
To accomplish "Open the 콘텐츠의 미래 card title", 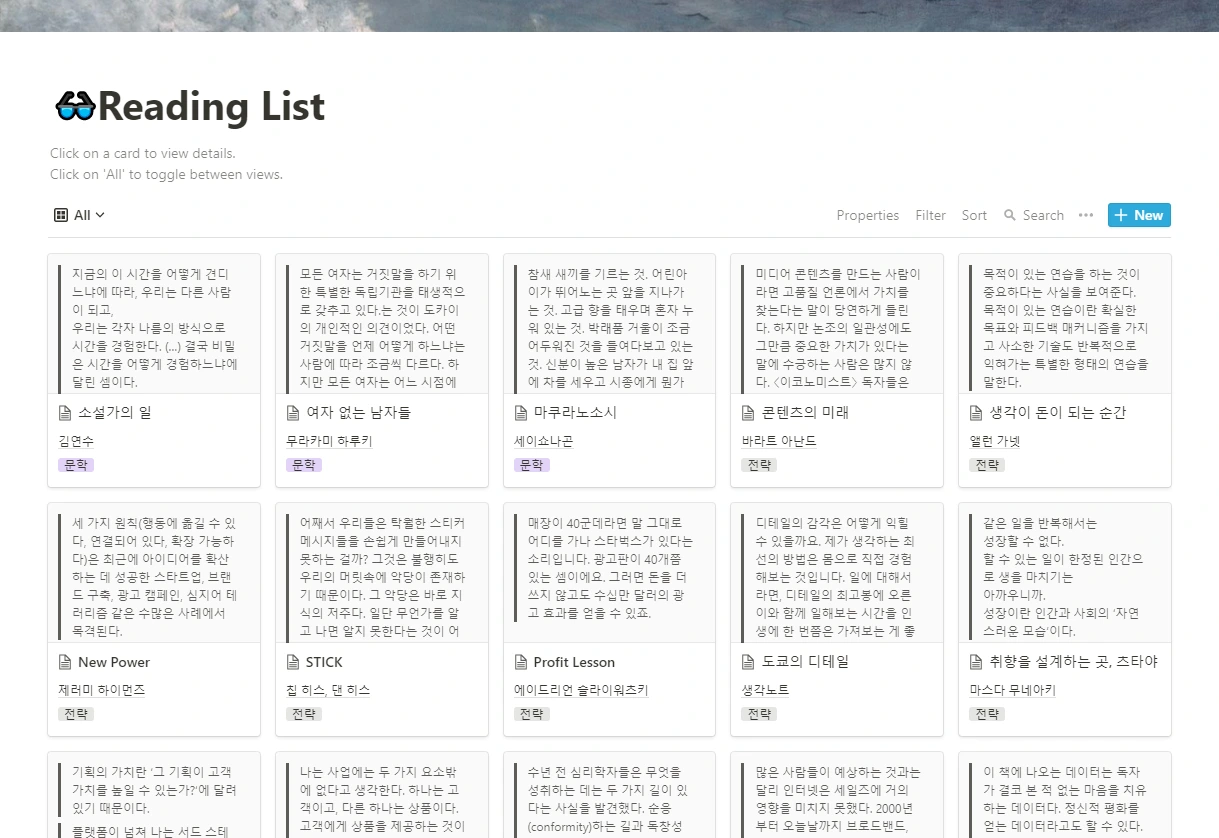I will point(805,413).
